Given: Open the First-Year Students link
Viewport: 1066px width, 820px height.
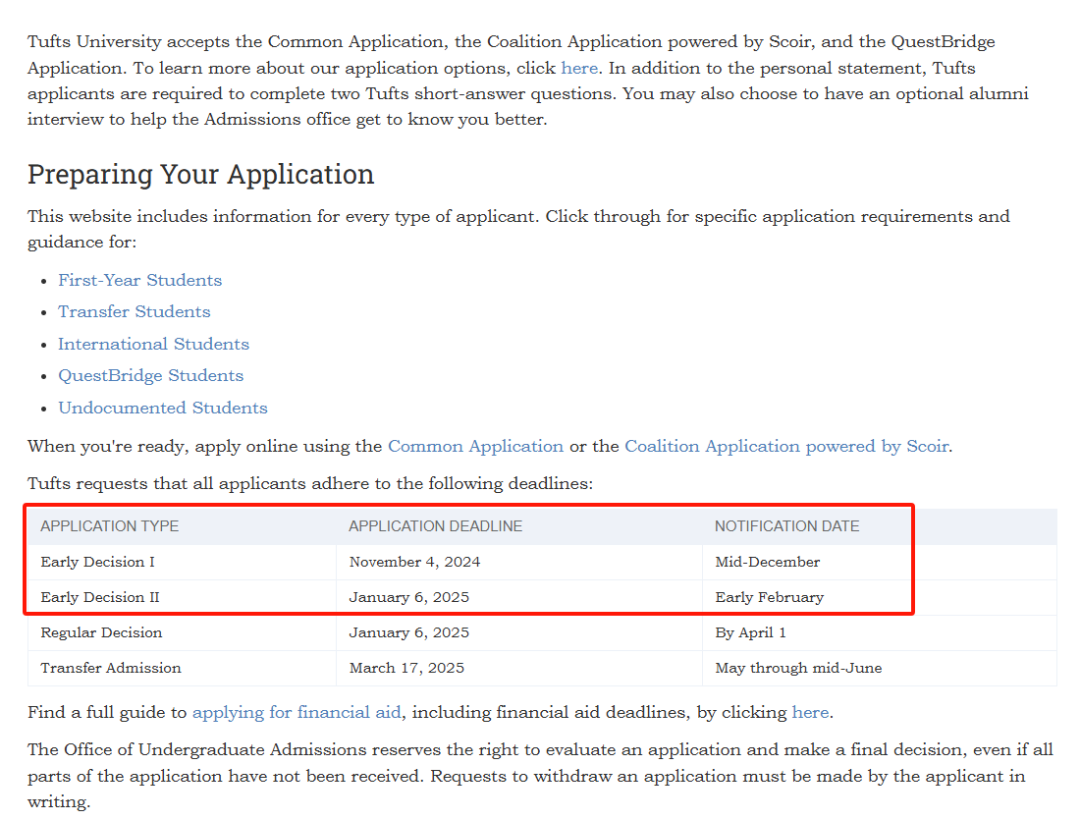Looking at the screenshot, I should click(140, 280).
